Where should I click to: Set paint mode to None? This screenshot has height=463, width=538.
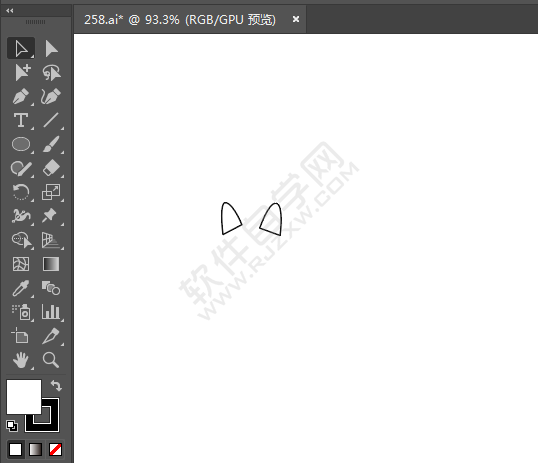55,449
